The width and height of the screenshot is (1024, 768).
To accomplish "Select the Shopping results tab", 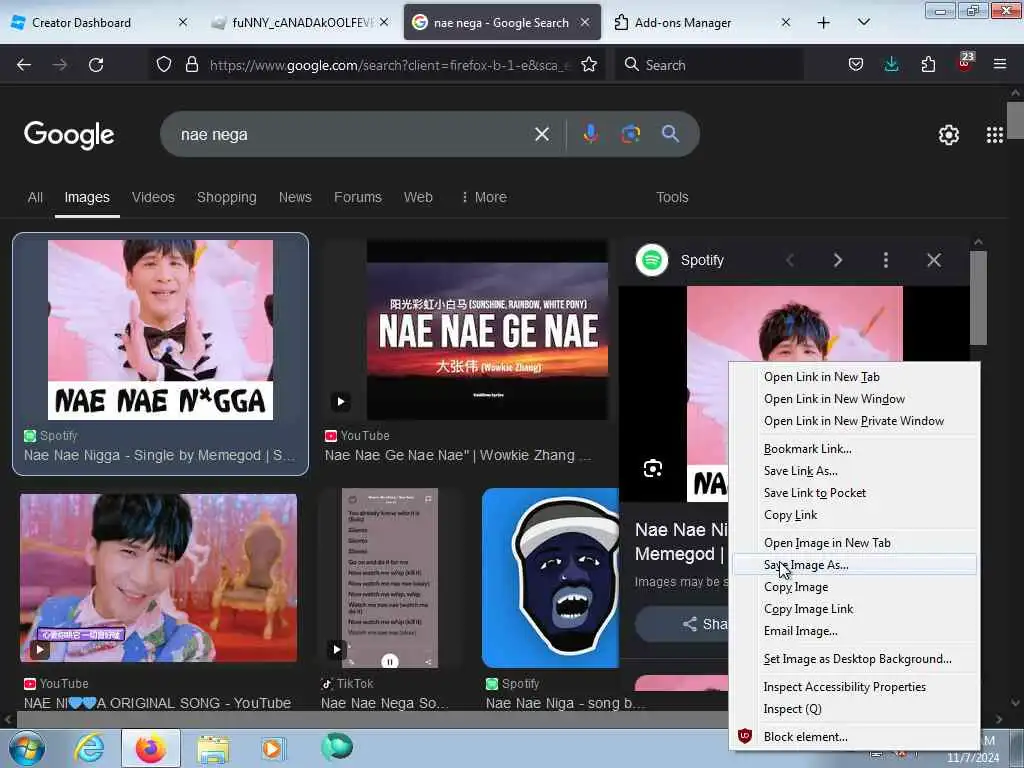I will 227,197.
